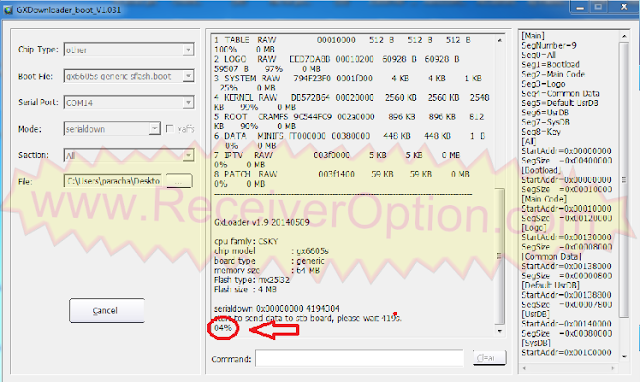Click segment list vertical scrollbar thumb
Viewport: 640px width, 382px height.
tap(624, 180)
